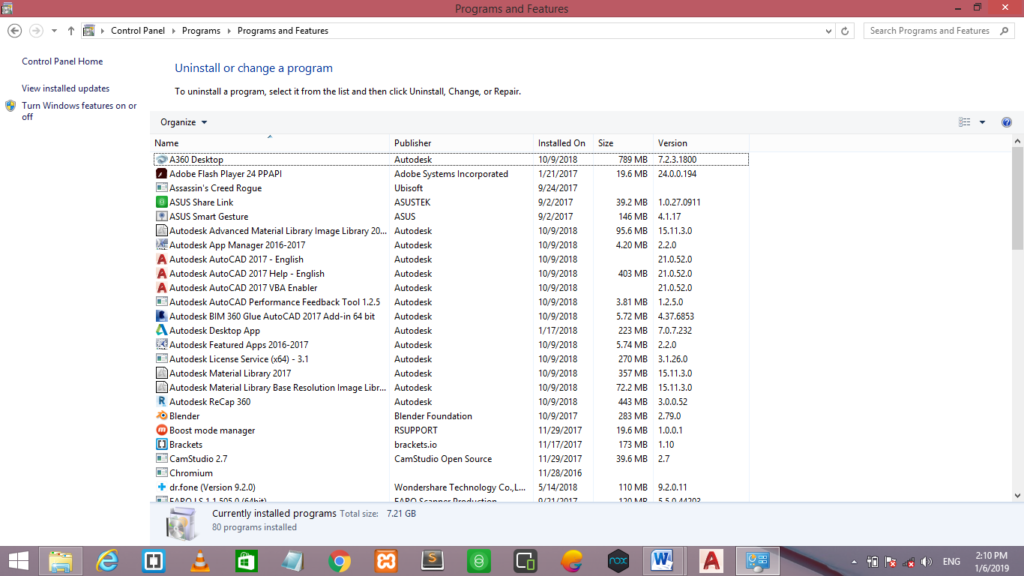1024x576 pixels.
Task: Expand the arrow after Control Panel breadcrumb
Action: [173, 31]
